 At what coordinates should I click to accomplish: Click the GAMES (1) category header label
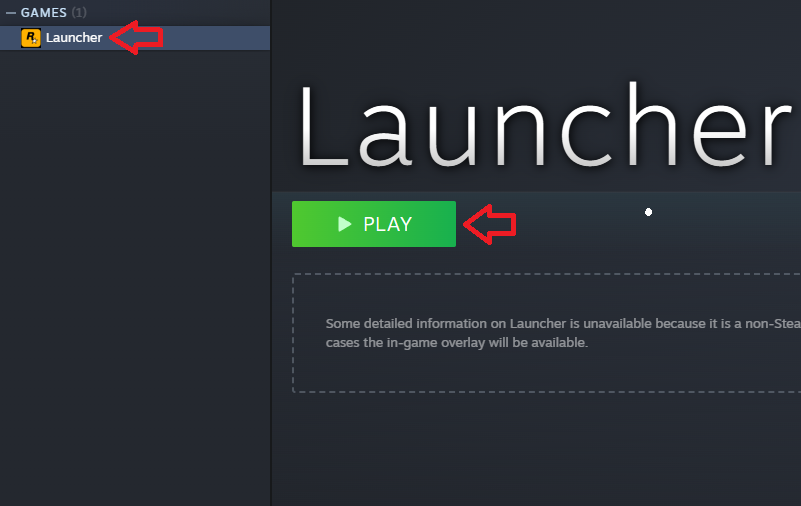(54, 13)
